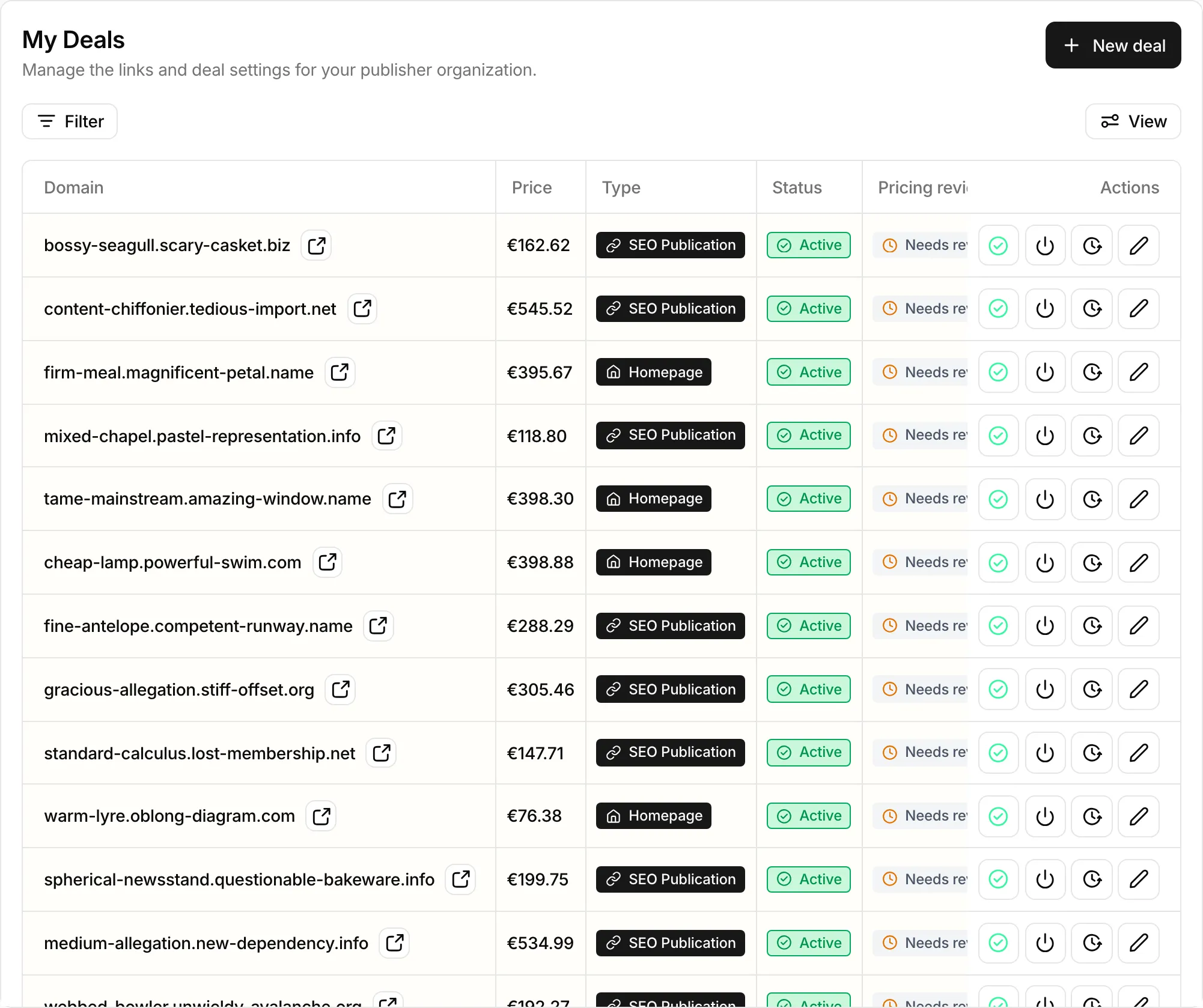The height and width of the screenshot is (1008, 1203).
Task: Click green checkmark for warm-lyre.oblong-diagram.com
Action: coord(998,816)
